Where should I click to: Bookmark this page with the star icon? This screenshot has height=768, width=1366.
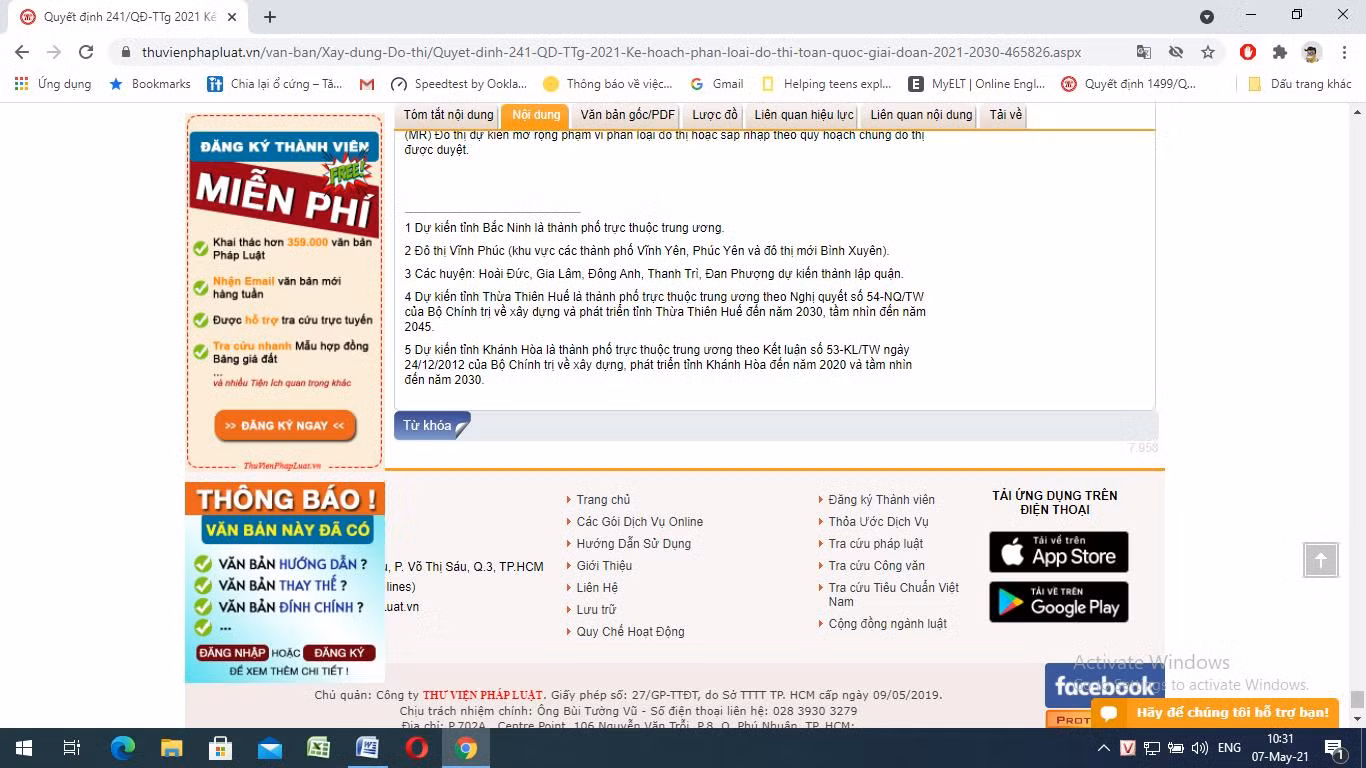pos(1208,52)
